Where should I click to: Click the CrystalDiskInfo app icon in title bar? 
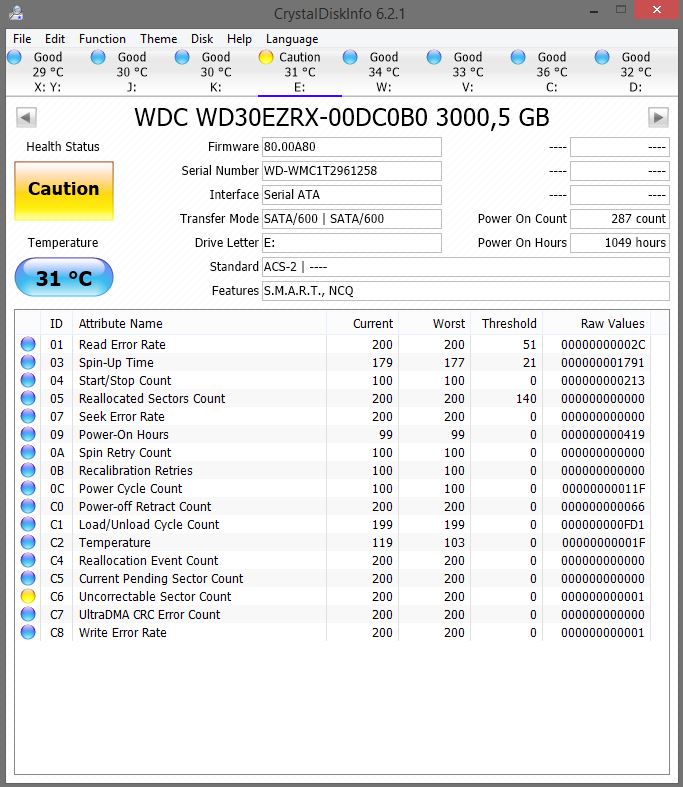[16, 13]
